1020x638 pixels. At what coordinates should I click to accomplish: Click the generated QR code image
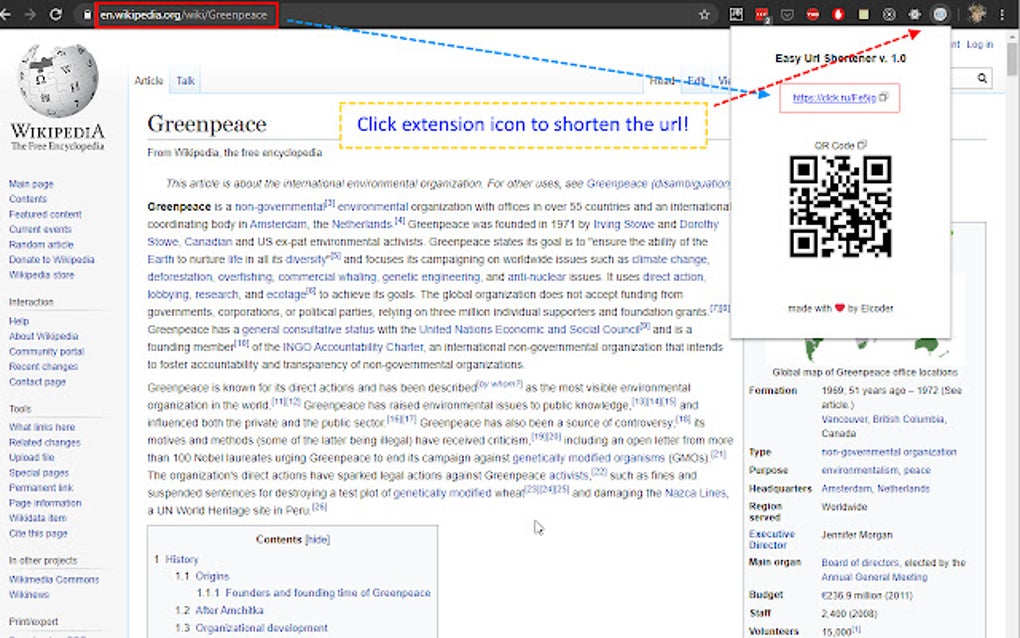838,208
